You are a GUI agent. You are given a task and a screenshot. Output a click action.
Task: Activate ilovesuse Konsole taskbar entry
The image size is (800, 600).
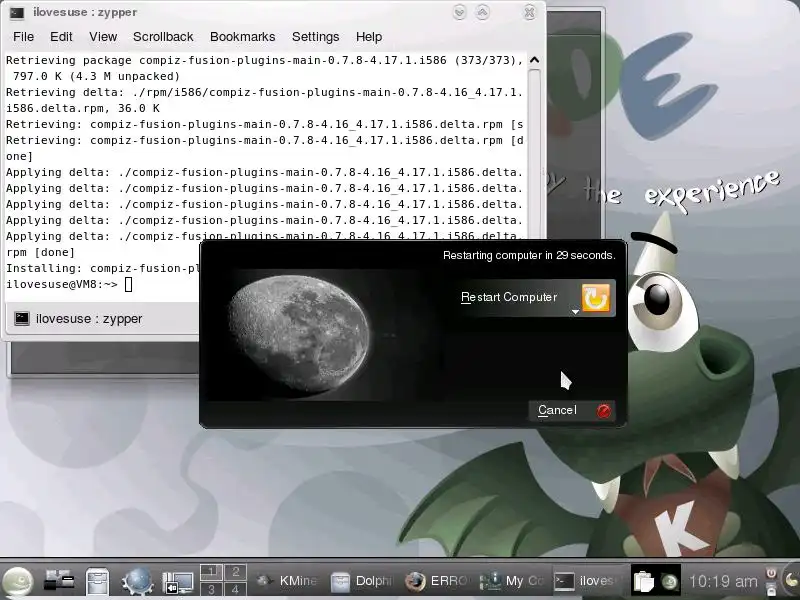pos(587,581)
